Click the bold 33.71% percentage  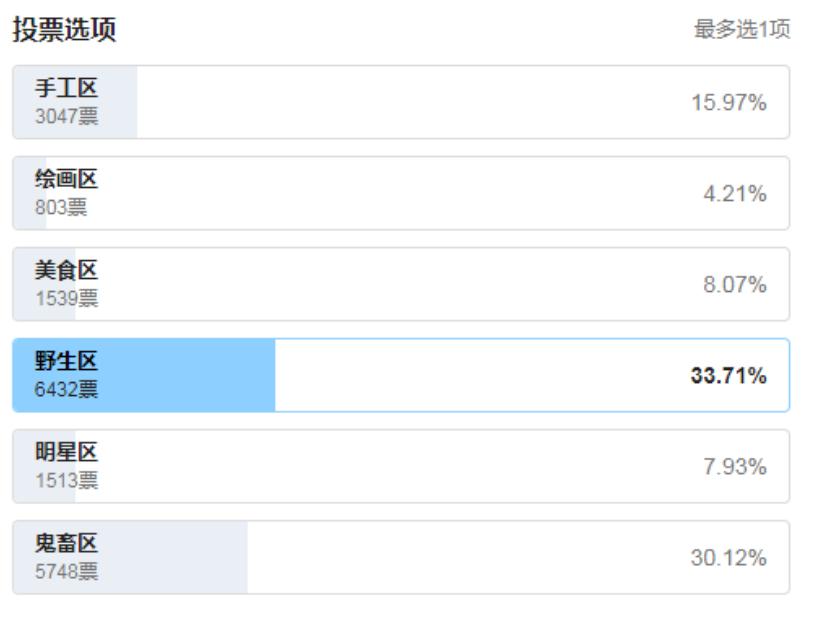[728, 376]
